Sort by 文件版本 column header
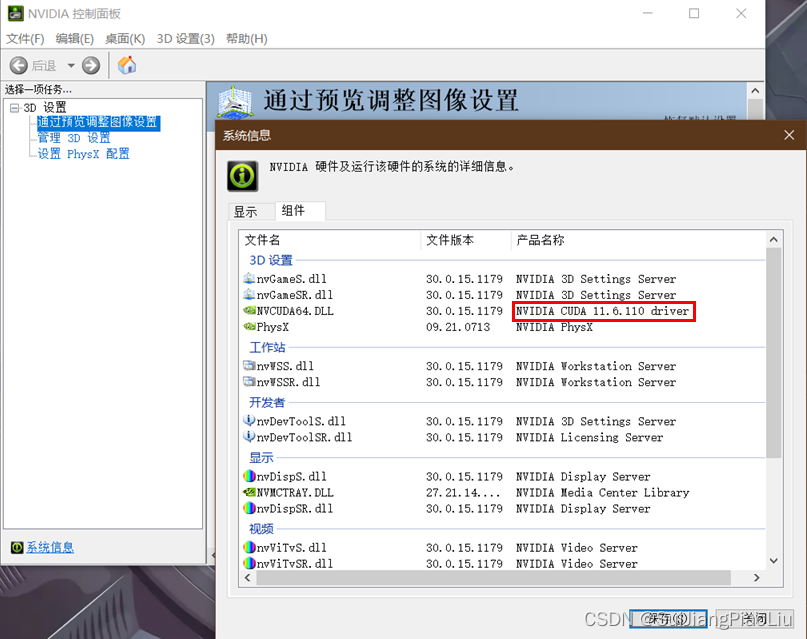The image size is (807, 639). pos(466,240)
